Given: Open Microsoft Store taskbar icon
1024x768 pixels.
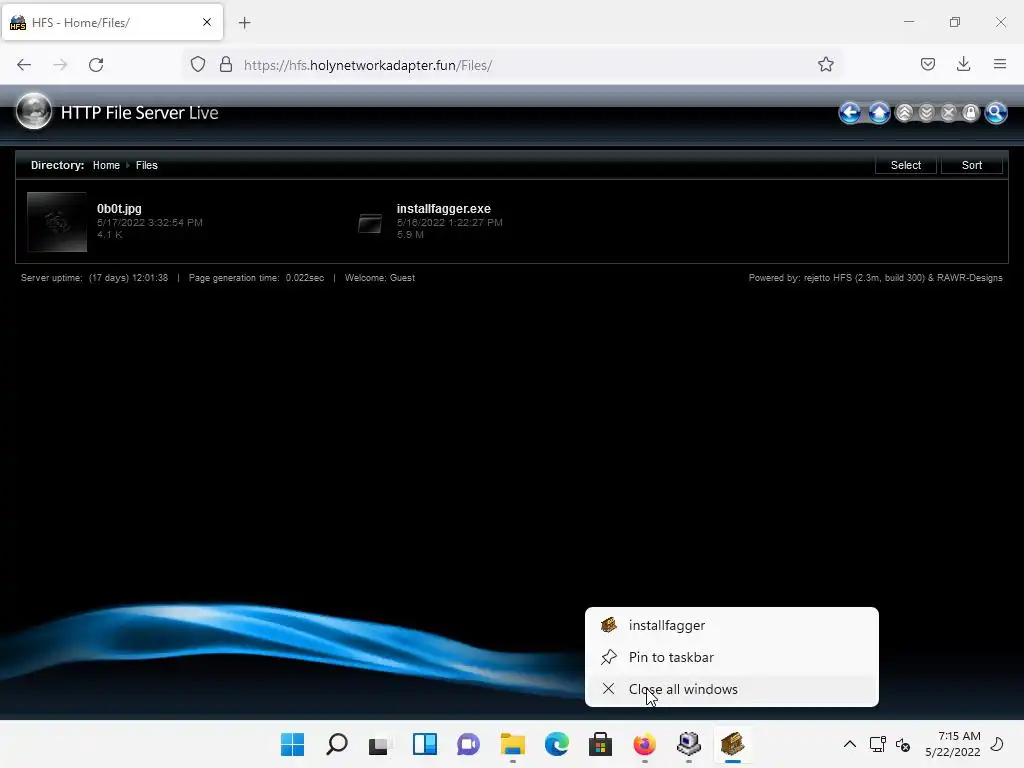Looking at the screenshot, I should coord(600,744).
